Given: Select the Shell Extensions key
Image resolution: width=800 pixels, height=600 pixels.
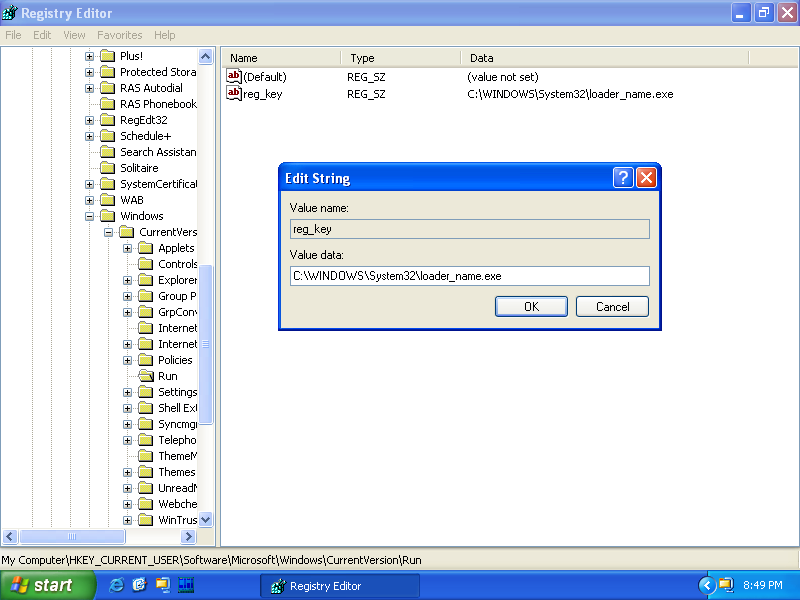Looking at the screenshot, I should click(x=178, y=408).
